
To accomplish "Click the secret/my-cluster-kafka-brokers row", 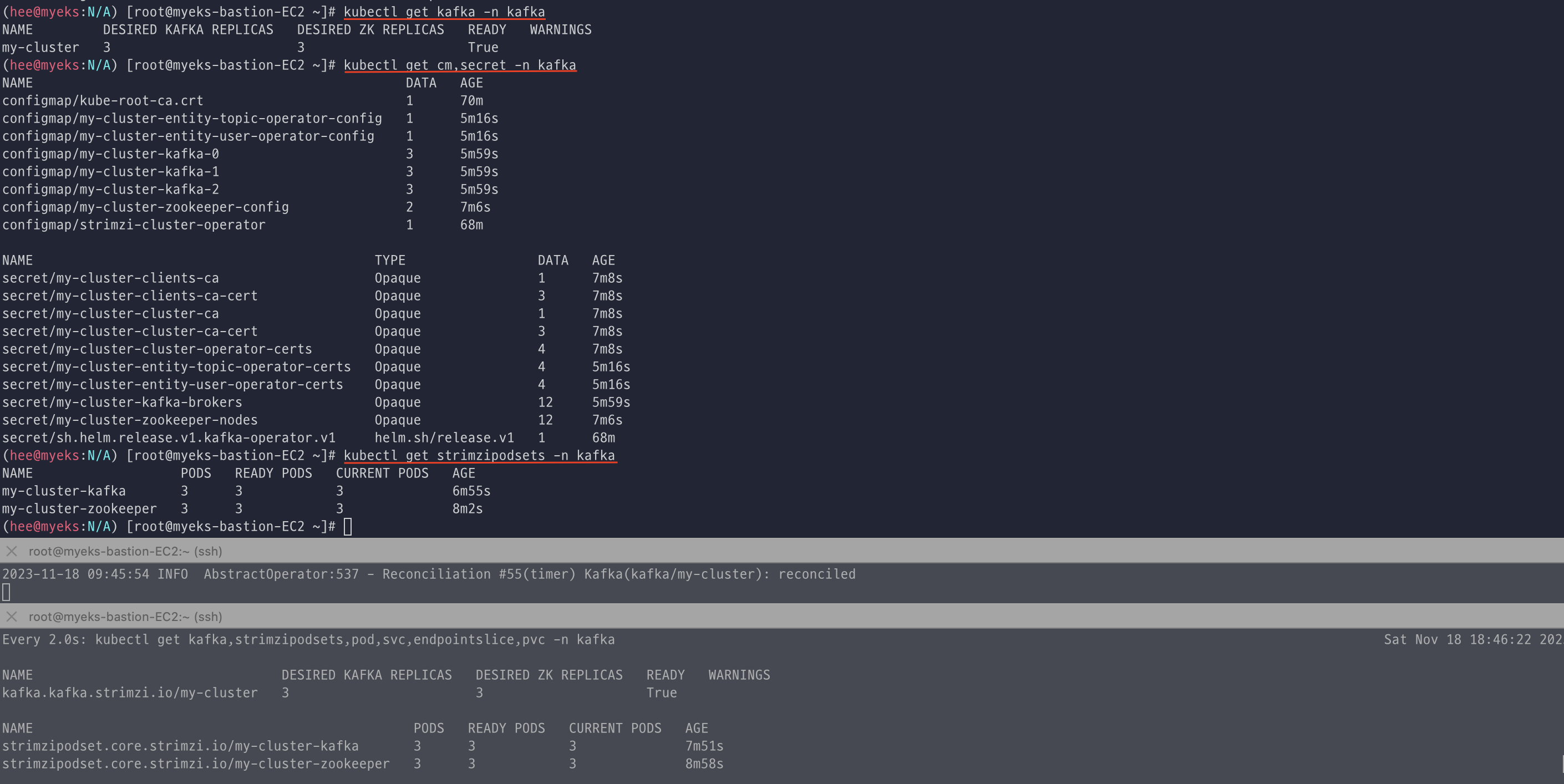I will (x=122, y=402).
